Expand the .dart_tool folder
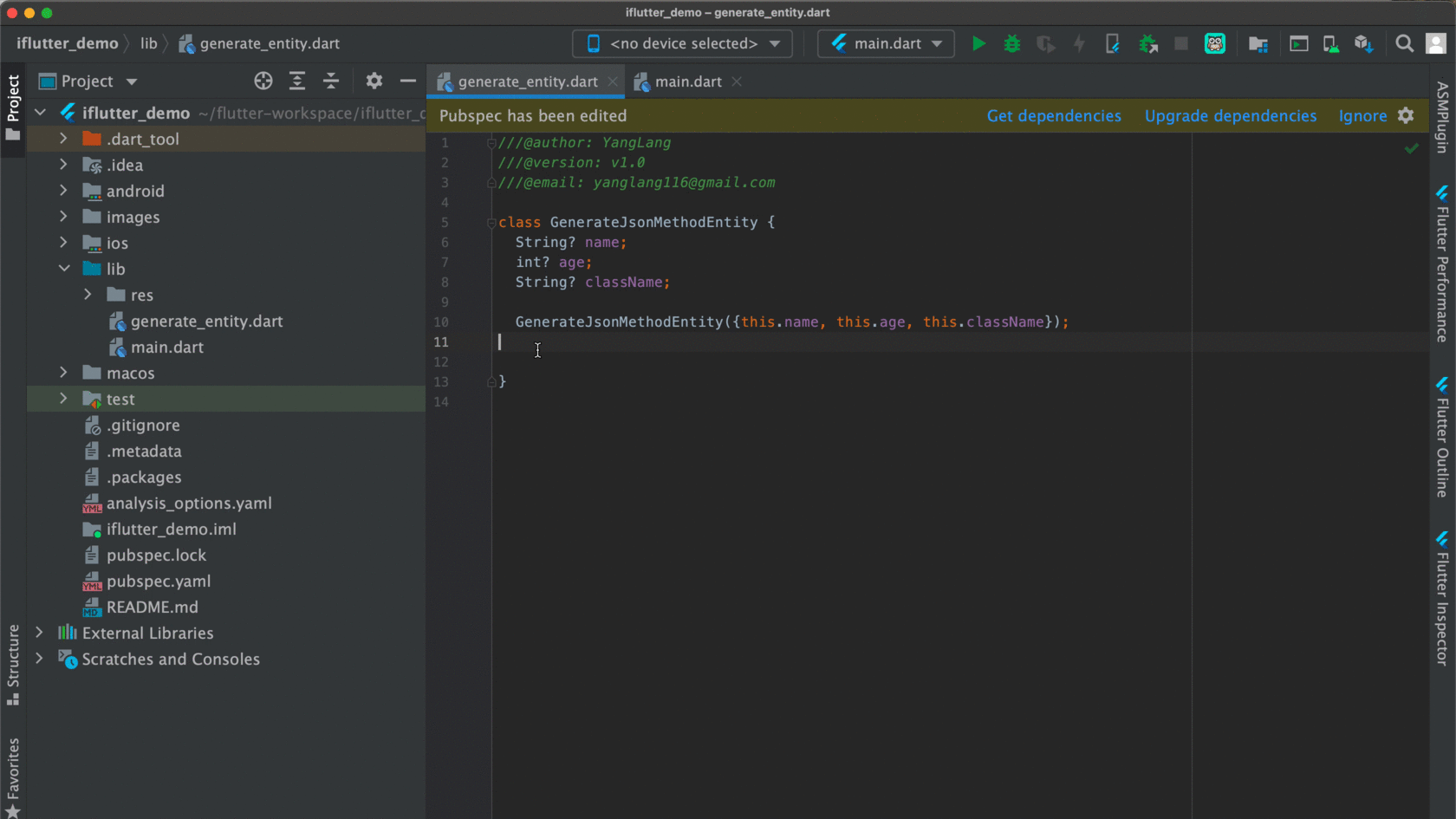This screenshot has height=819, width=1456. [x=63, y=139]
